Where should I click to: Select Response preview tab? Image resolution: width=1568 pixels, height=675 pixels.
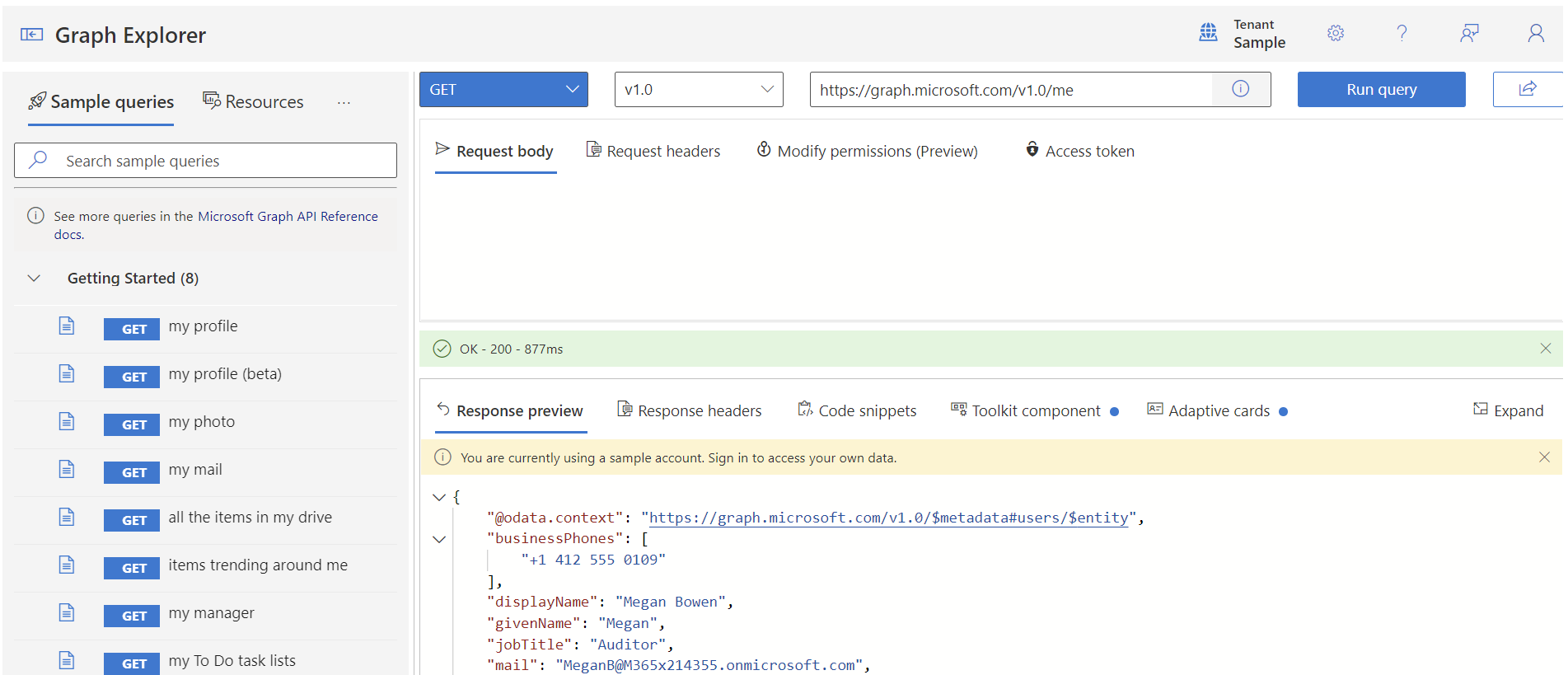pos(510,410)
